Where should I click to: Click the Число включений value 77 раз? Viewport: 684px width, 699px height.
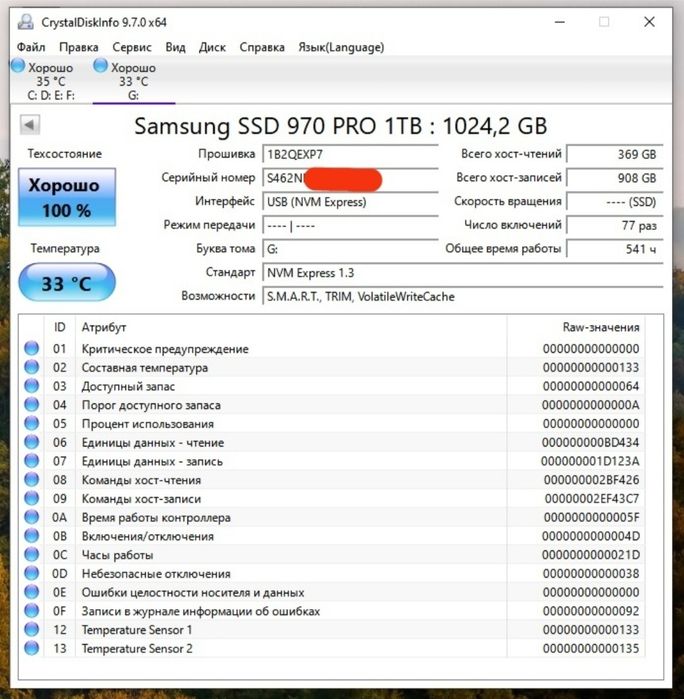coord(615,225)
